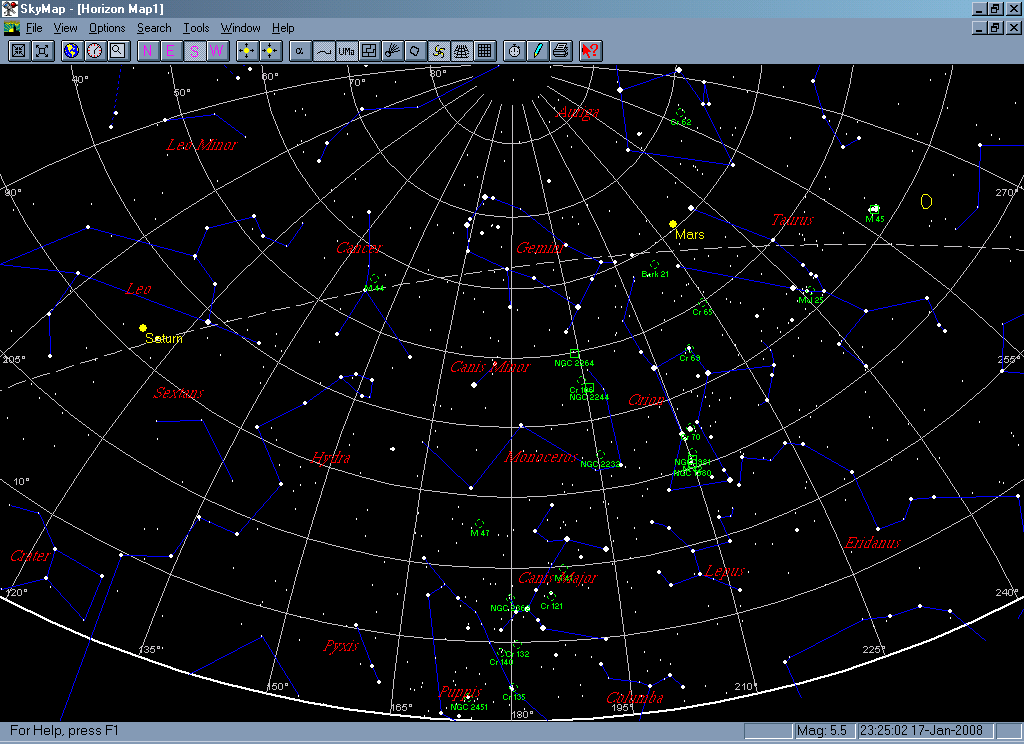Click the Pyxis constellation label
The height and width of the screenshot is (744, 1024).
(x=341, y=645)
